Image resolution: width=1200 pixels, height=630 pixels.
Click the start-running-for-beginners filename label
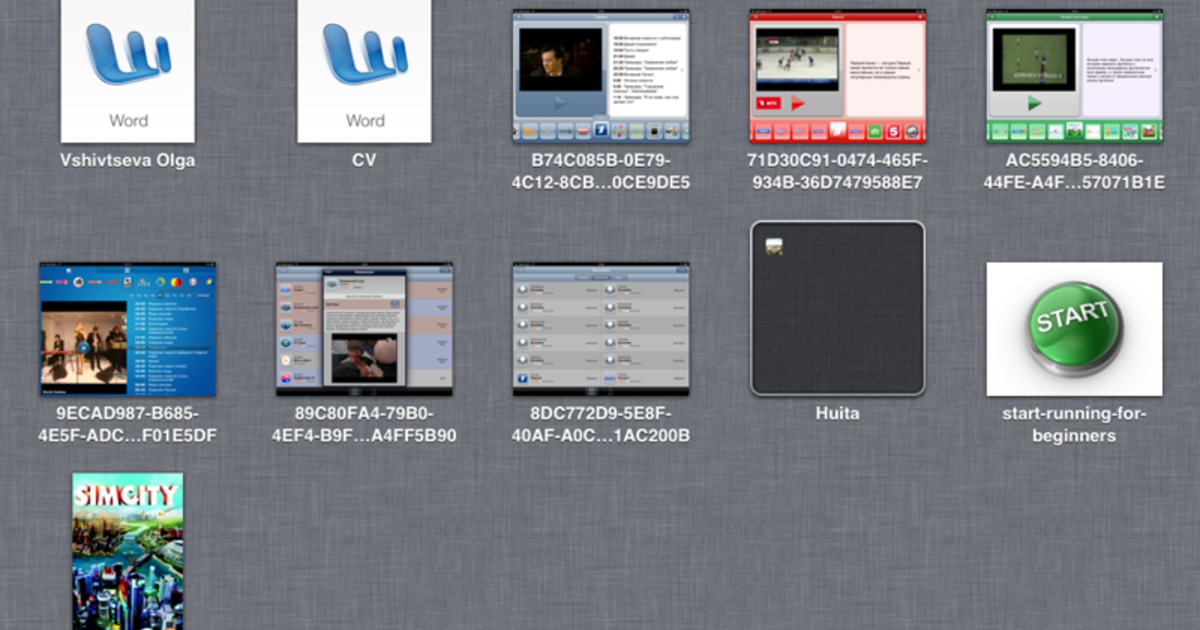tap(1073, 425)
